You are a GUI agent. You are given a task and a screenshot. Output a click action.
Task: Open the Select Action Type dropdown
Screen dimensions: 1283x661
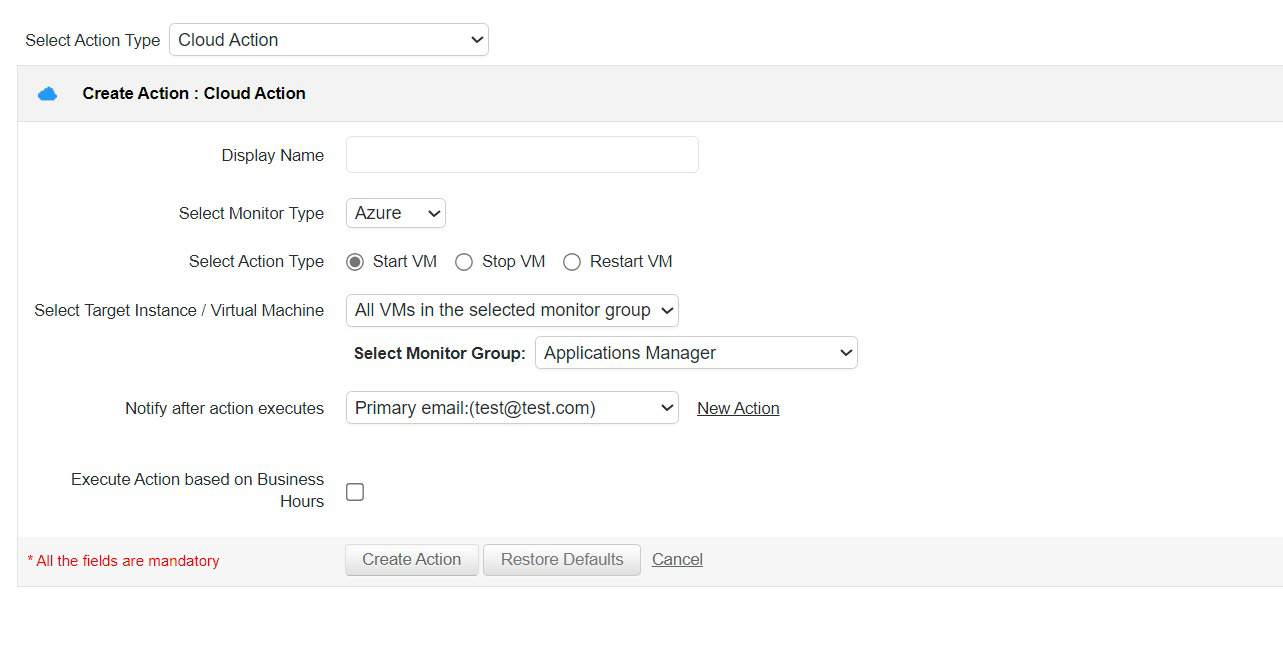pos(328,39)
